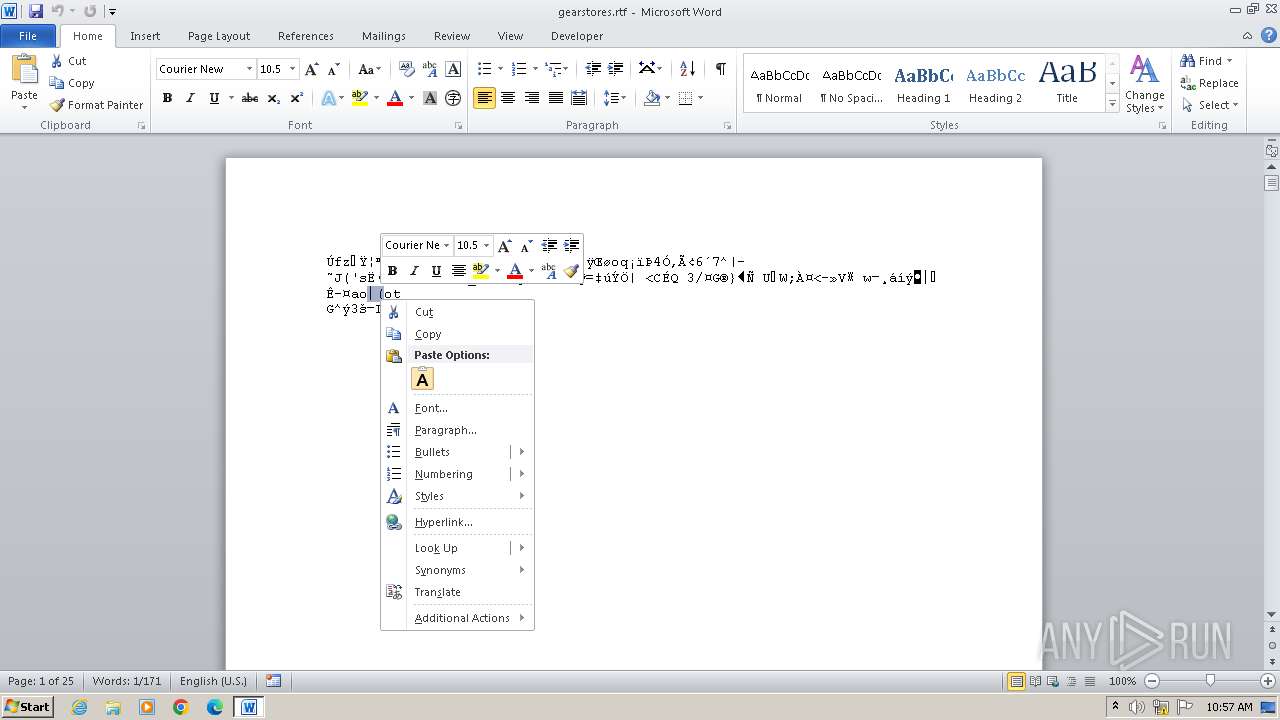Click the Save icon in Quick Access Toolbar
Image resolution: width=1280 pixels, height=720 pixels.
pyautogui.click(x=36, y=11)
